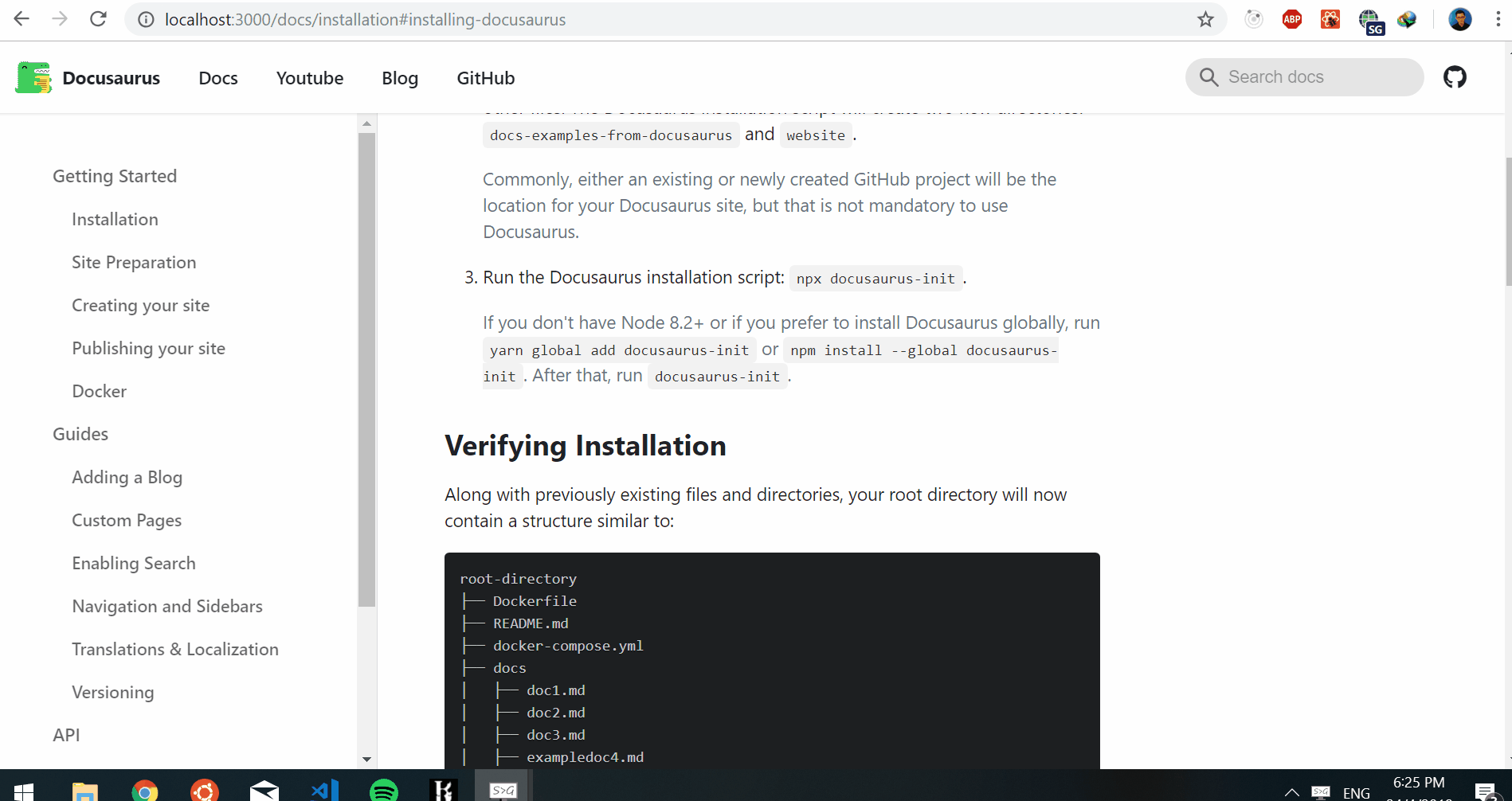Click the grey circular extension icon

[x=1254, y=19]
